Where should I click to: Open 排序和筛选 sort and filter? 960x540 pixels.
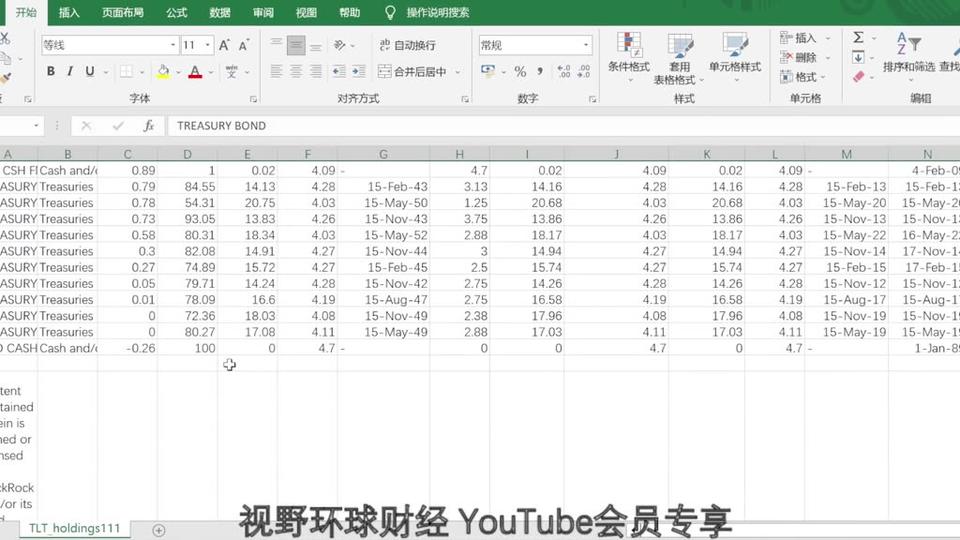tap(909, 56)
